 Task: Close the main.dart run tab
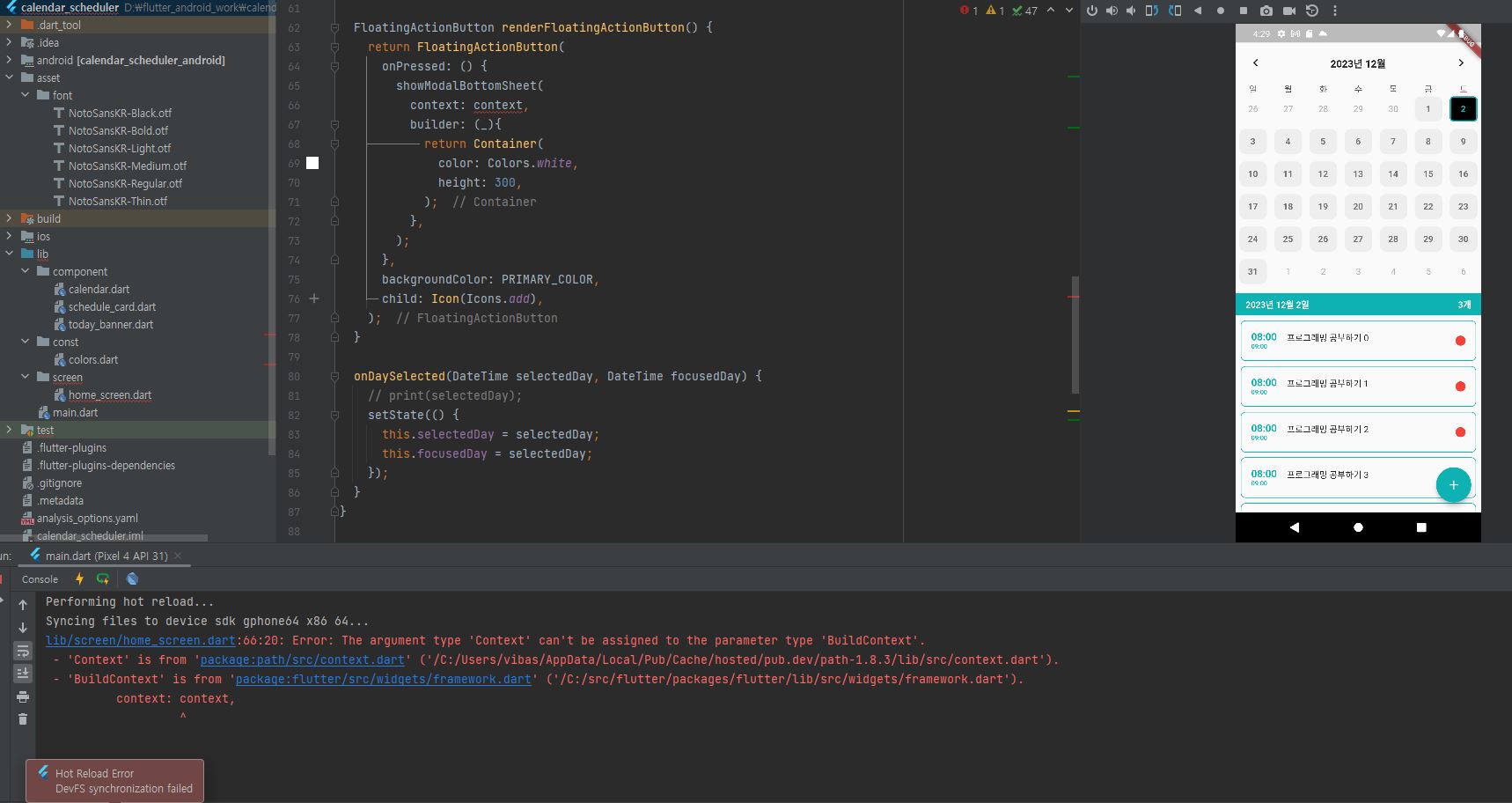[x=178, y=556]
